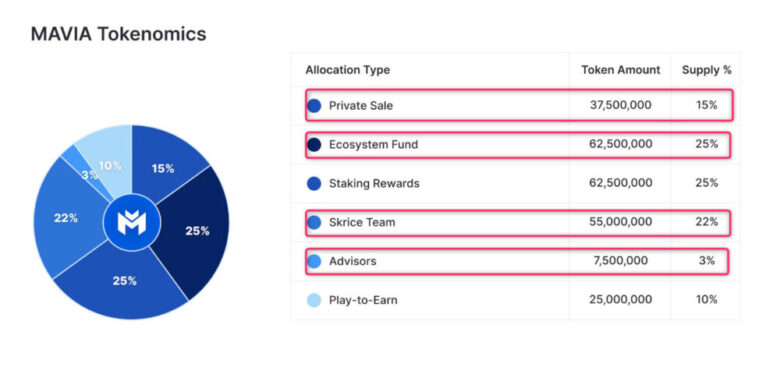The height and width of the screenshot is (374, 780).
Task: Click the Skrice Team legend dot
Action: pos(314,222)
